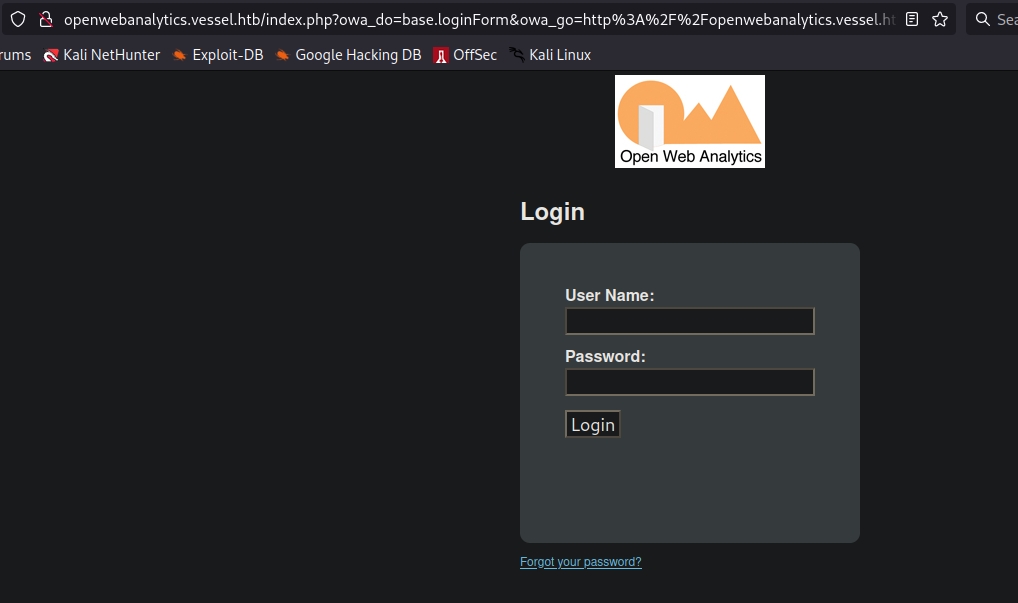The image size is (1018, 603).
Task: Click the Open Web Analytics logo
Action: [x=689, y=121]
